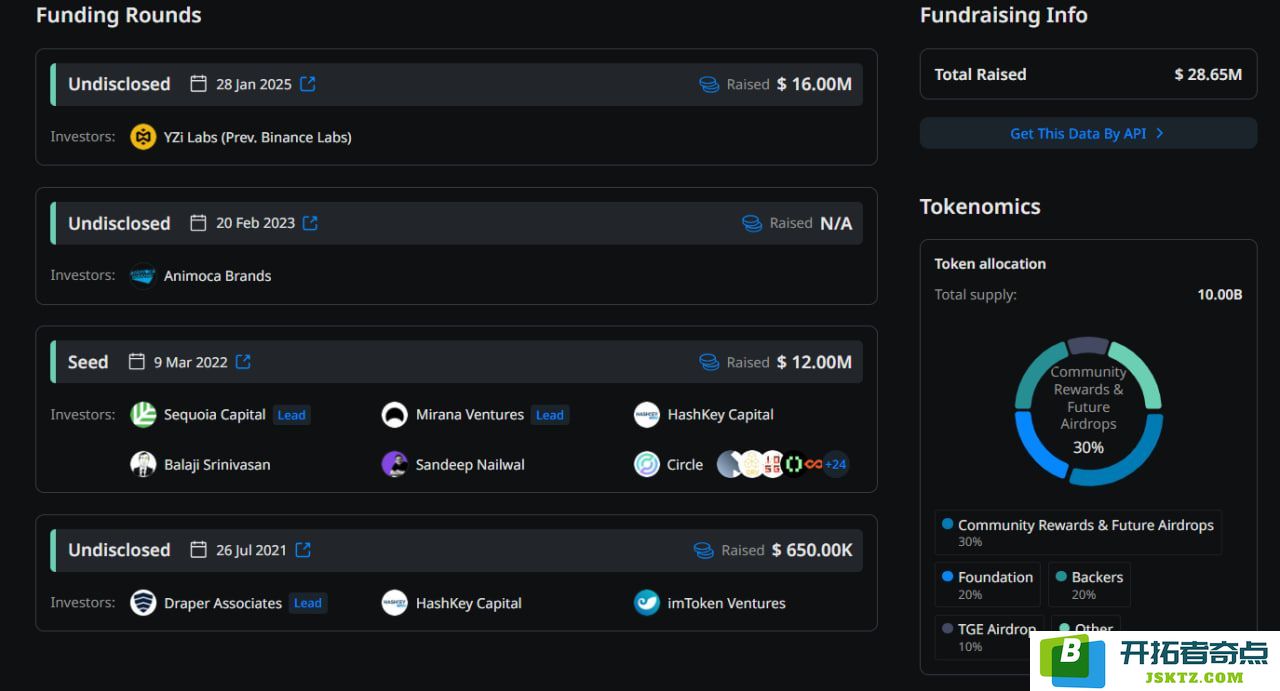This screenshot has width=1280, height=691.
Task: Open Balaji Srinivasan investor link
Action: 217,464
